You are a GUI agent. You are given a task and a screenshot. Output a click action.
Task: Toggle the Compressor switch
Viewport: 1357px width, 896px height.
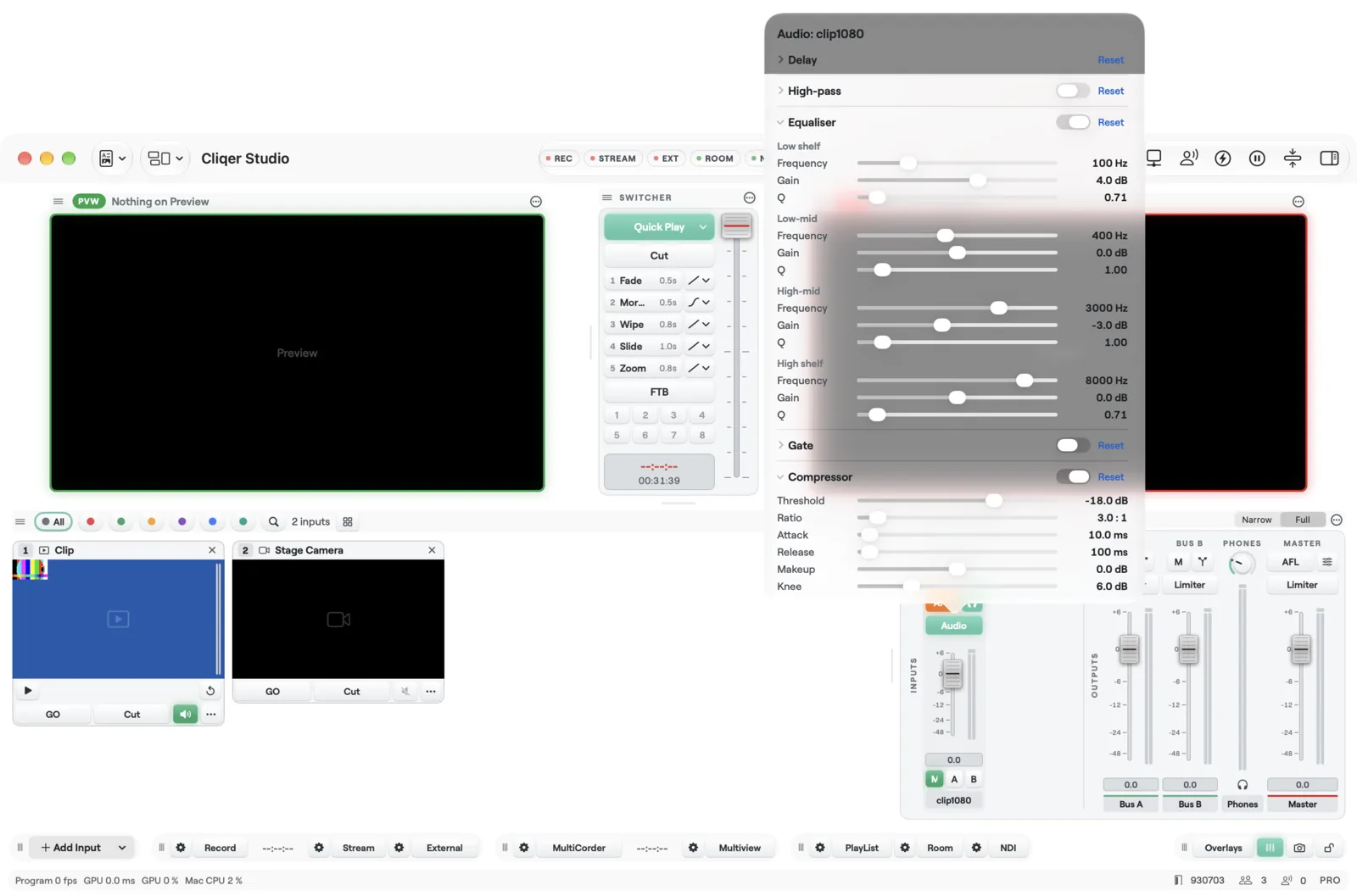pyautogui.click(x=1073, y=476)
